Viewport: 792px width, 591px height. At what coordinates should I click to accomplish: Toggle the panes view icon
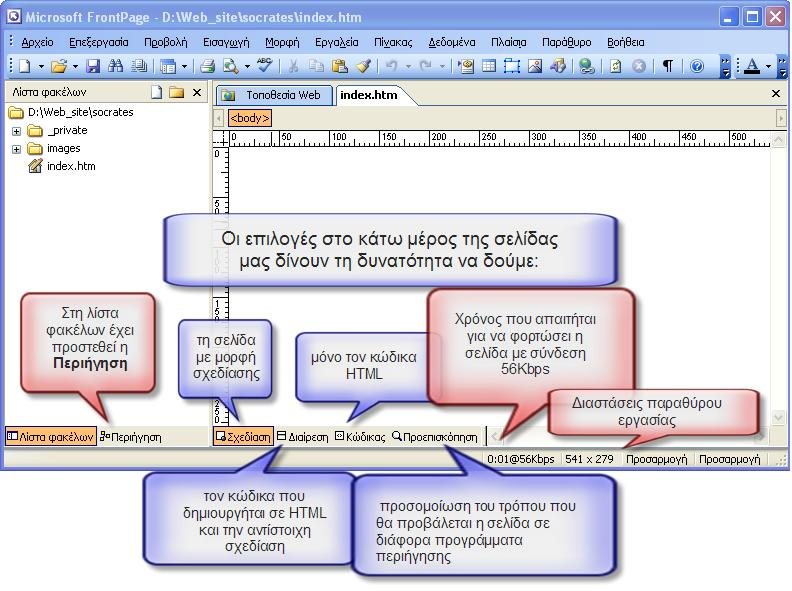pos(168,66)
